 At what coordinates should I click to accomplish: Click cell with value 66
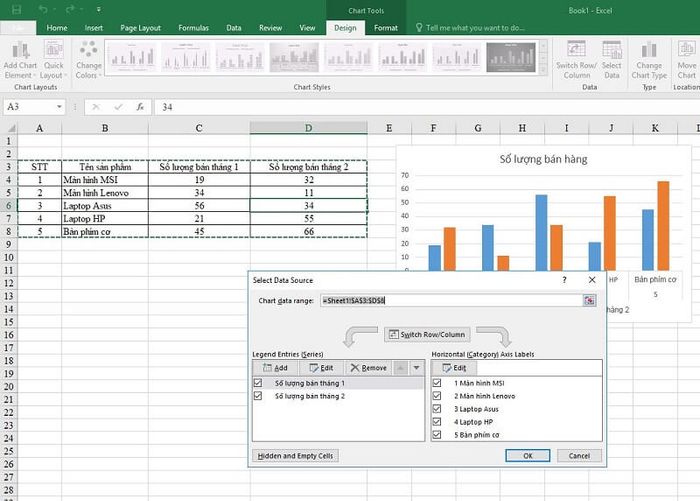pos(308,231)
